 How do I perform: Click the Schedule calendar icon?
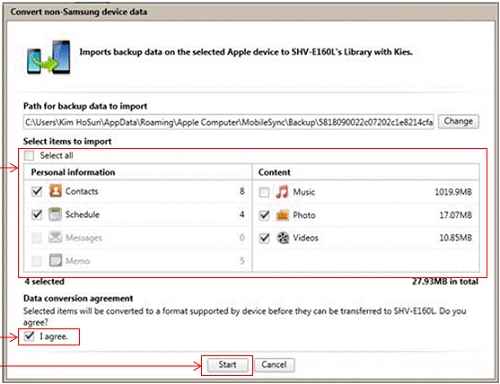click(55, 214)
